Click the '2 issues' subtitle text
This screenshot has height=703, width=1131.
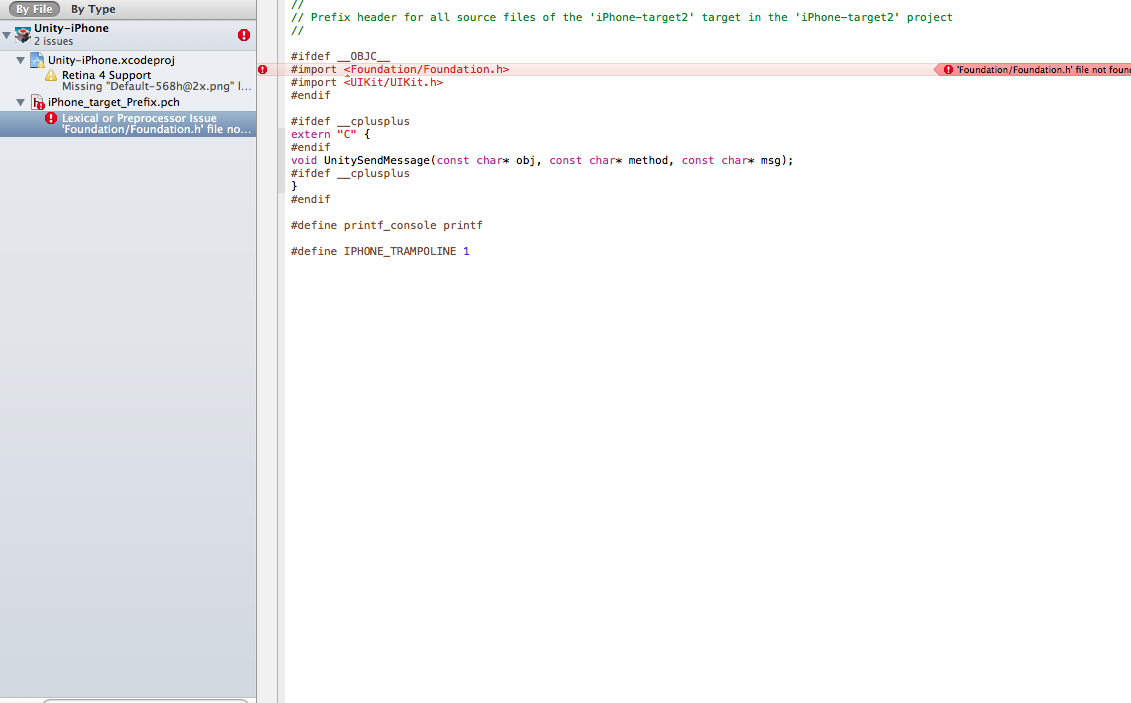53,42
